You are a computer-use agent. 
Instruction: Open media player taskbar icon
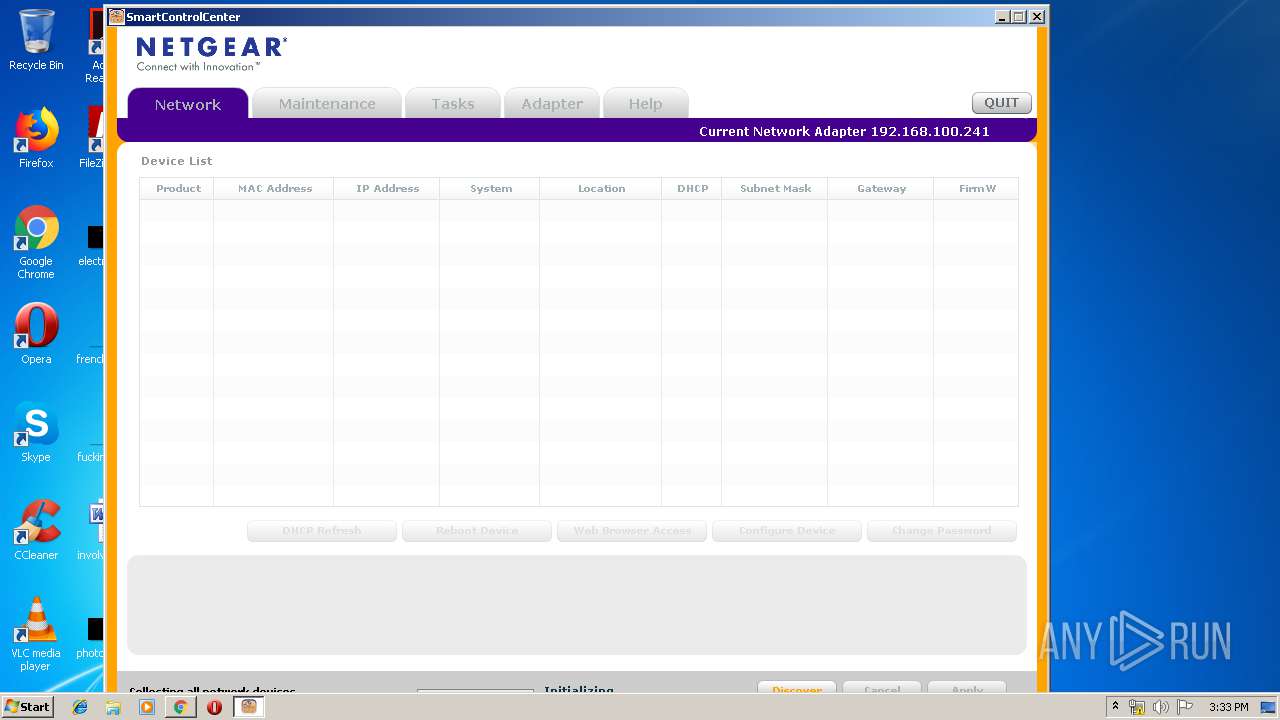(x=147, y=707)
